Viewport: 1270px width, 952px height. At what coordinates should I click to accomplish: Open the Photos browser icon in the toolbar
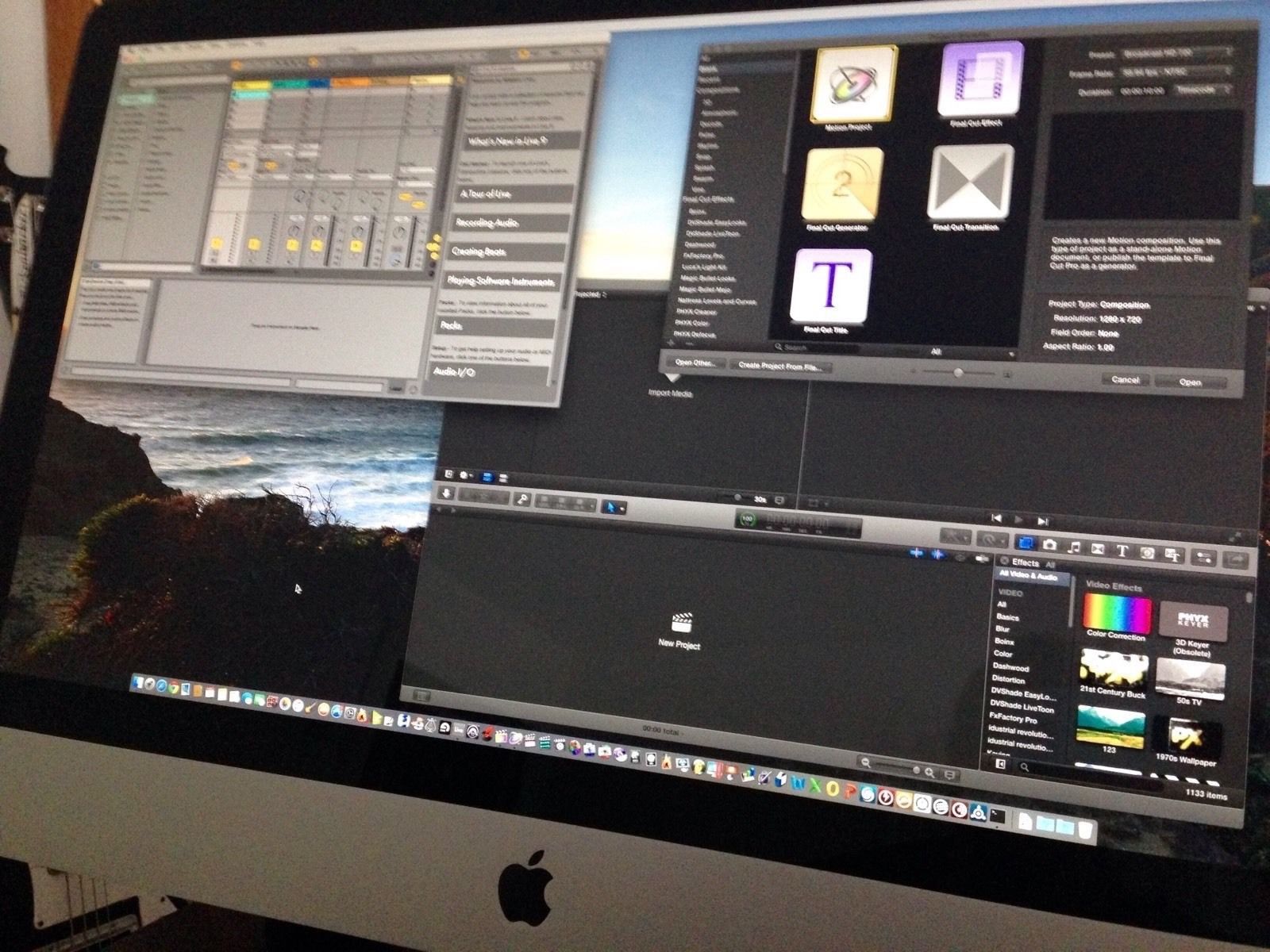[x=1050, y=545]
